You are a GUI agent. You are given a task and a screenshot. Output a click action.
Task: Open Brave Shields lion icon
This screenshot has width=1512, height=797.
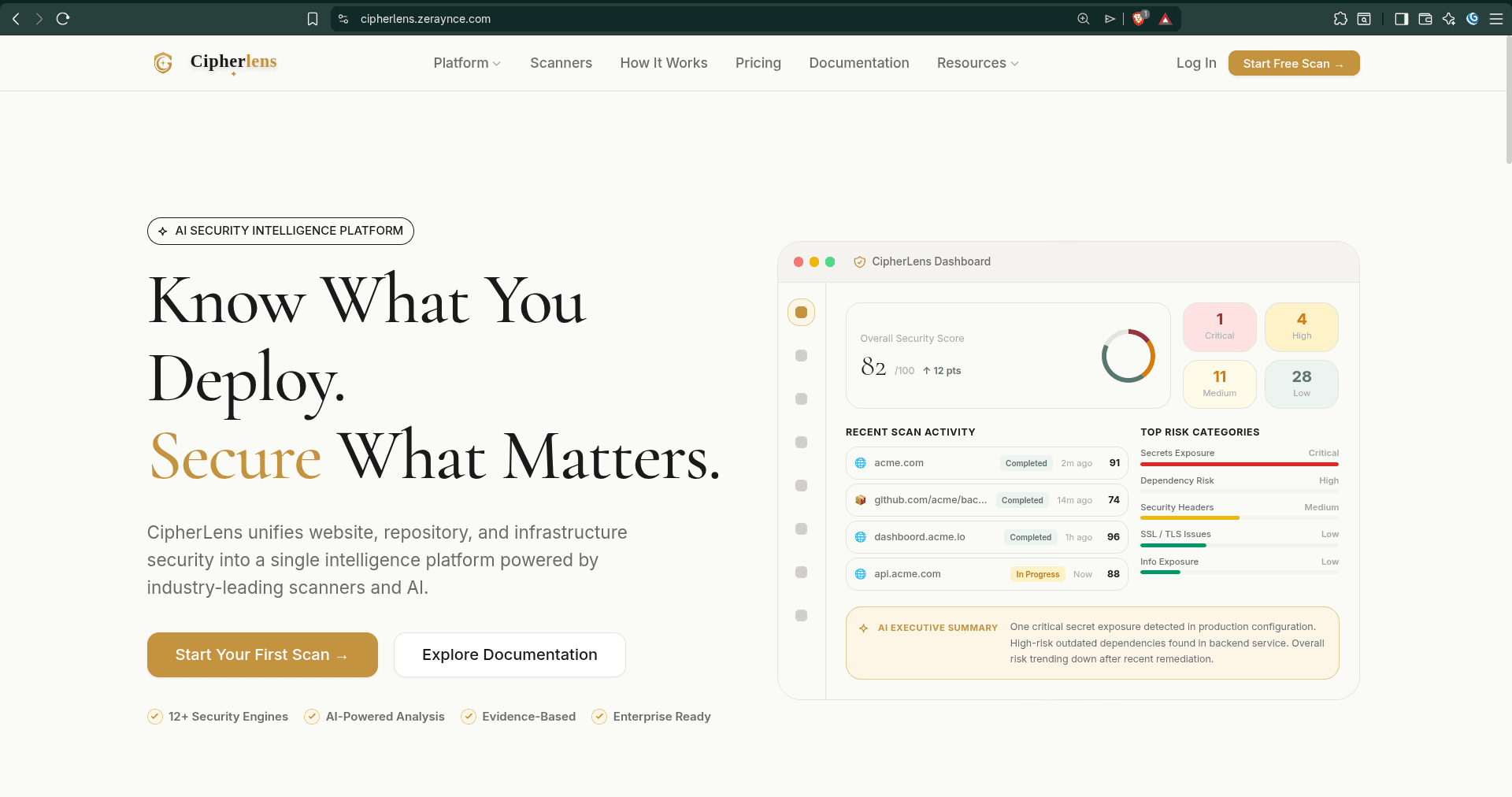(x=1140, y=19)
